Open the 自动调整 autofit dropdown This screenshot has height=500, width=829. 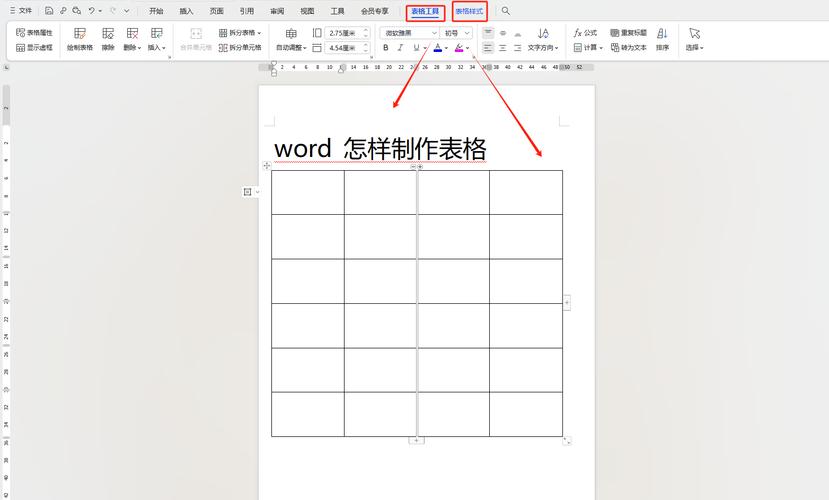coord(291,48)
